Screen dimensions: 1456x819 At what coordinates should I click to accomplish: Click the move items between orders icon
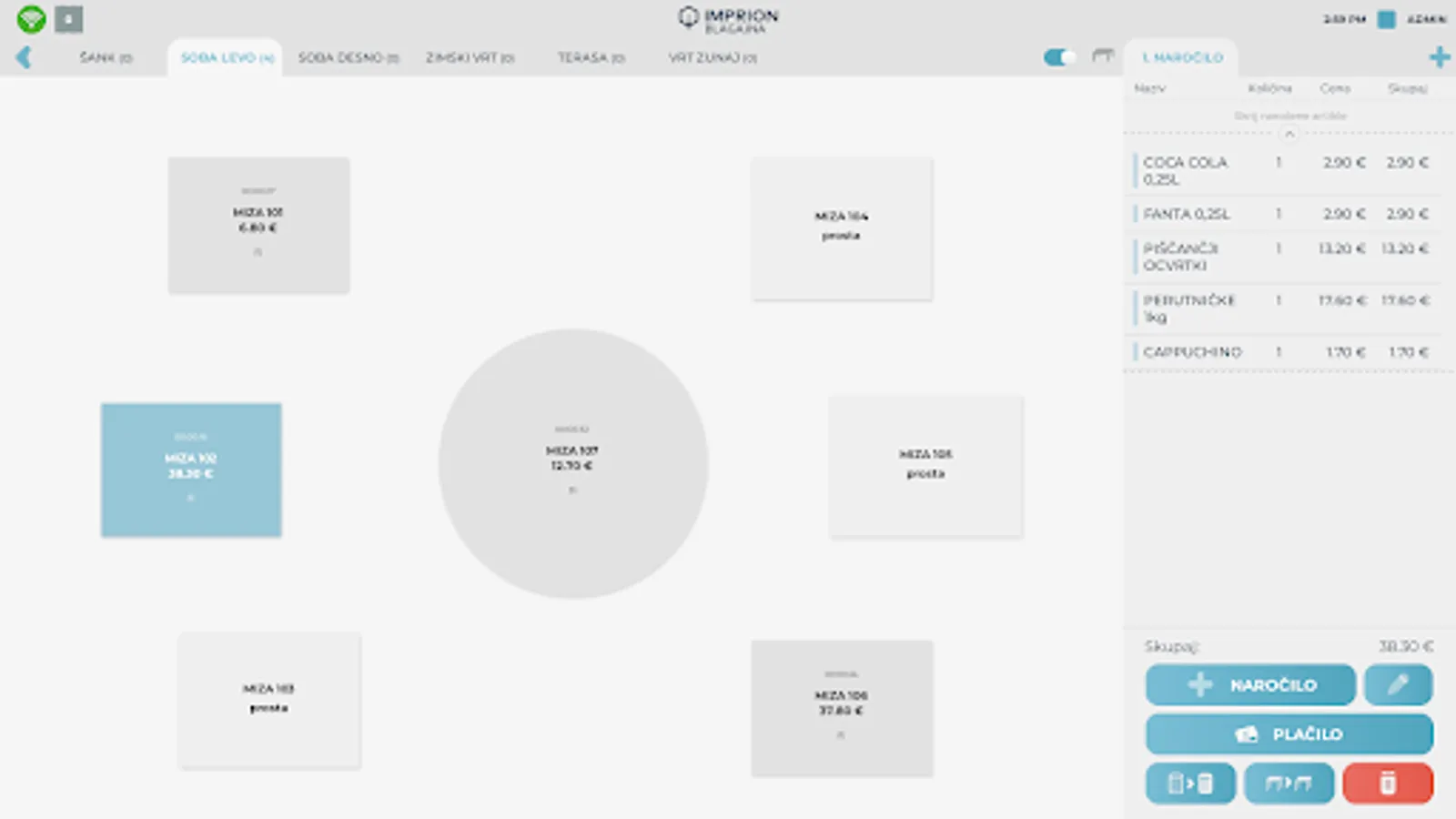[x=1190, y=783]
